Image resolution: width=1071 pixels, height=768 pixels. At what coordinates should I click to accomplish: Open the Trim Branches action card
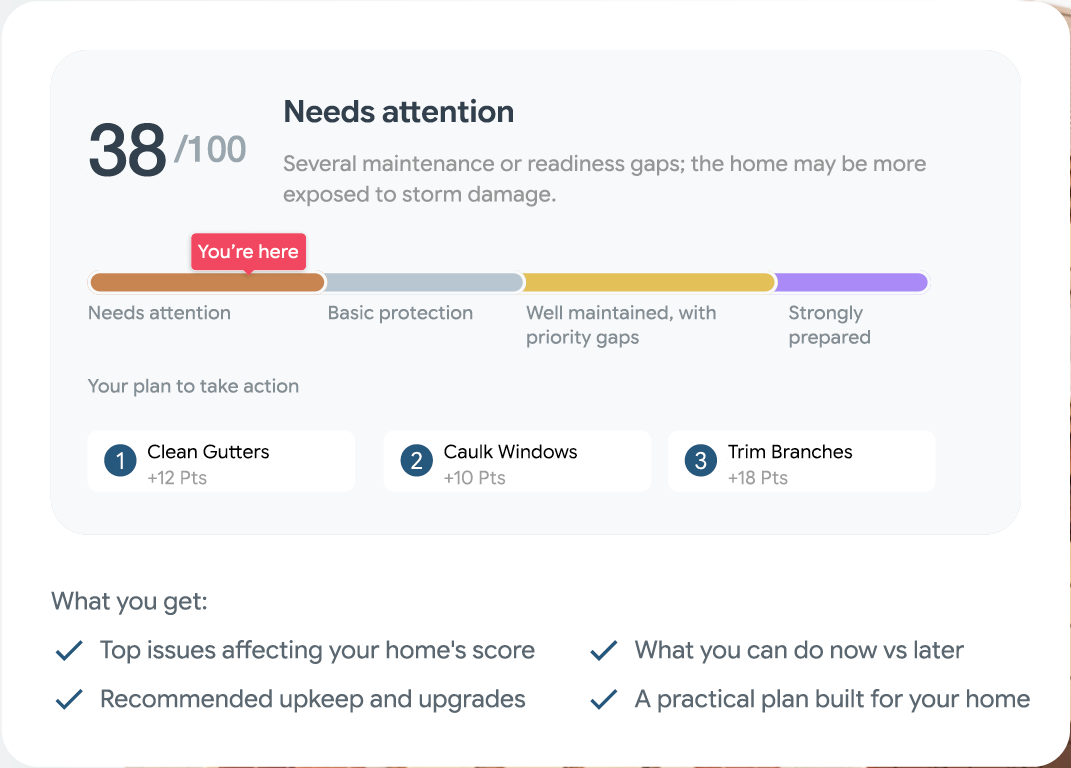click(801, 461)
